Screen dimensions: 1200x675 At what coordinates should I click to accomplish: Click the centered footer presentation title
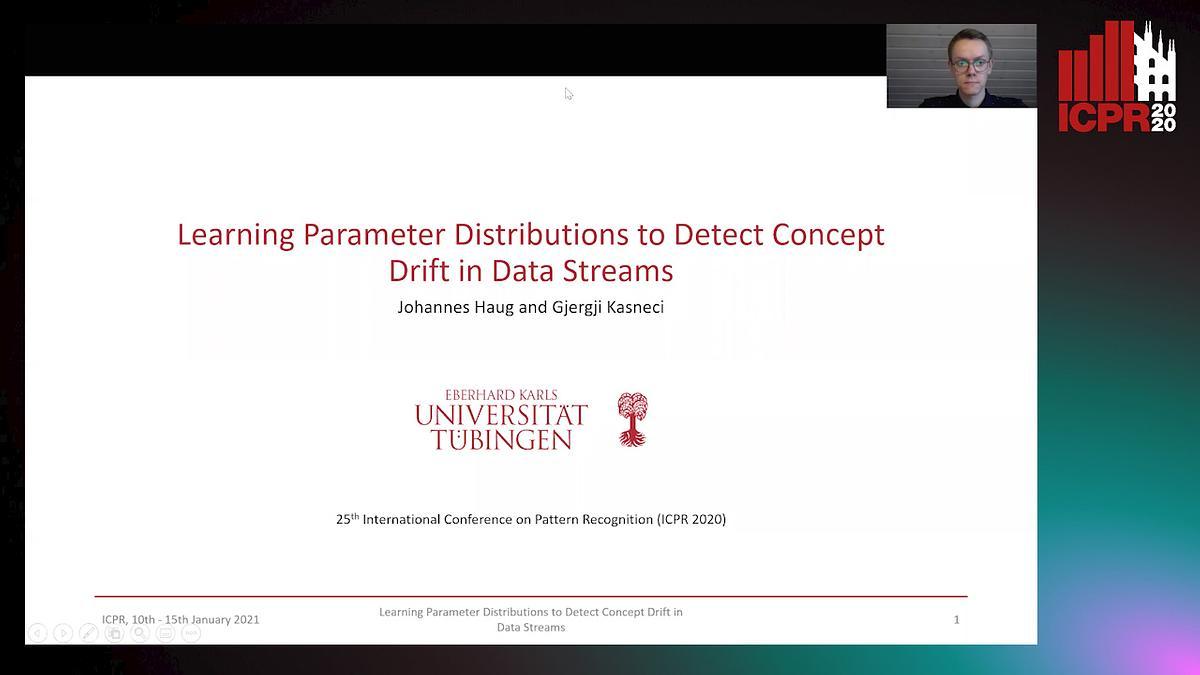tap(530, 619)
